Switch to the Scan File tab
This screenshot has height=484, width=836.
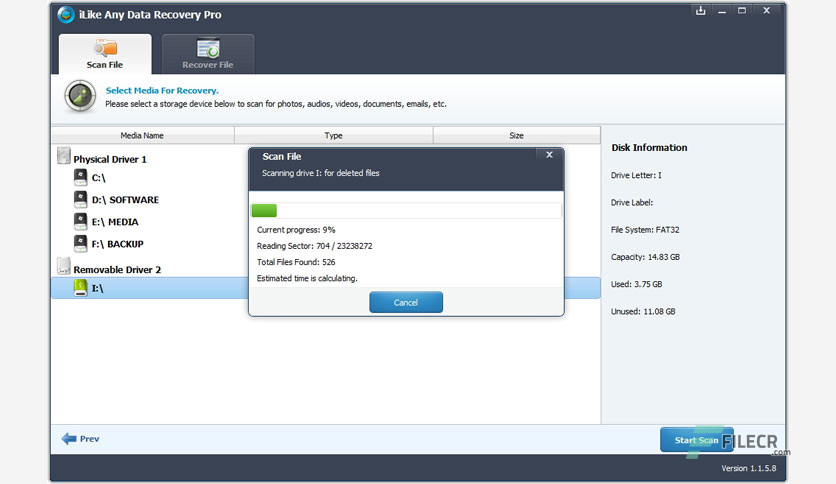click(105, 54)
